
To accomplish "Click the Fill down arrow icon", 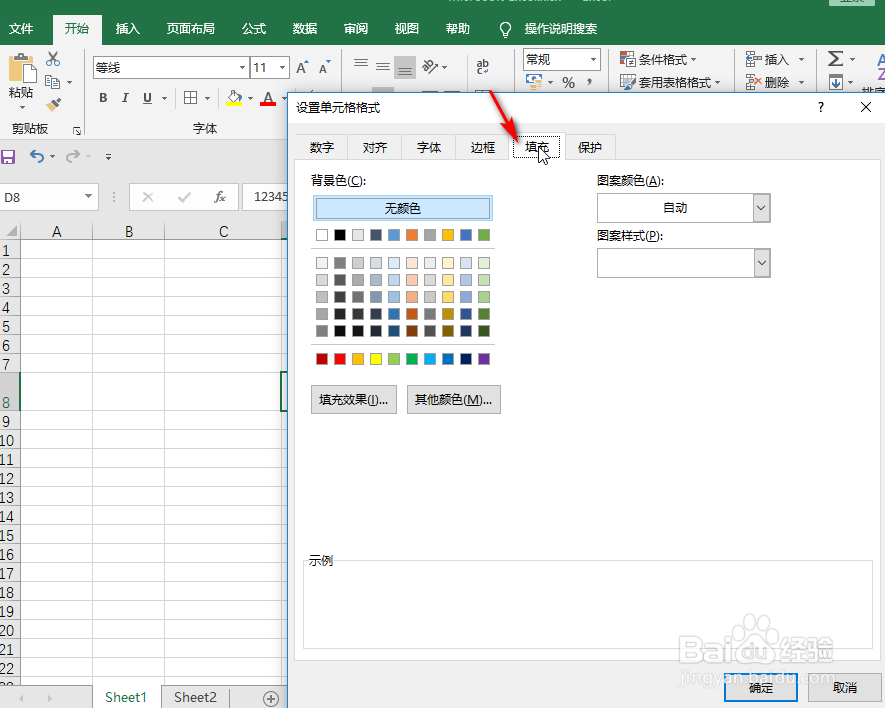I will pos(836,82).
